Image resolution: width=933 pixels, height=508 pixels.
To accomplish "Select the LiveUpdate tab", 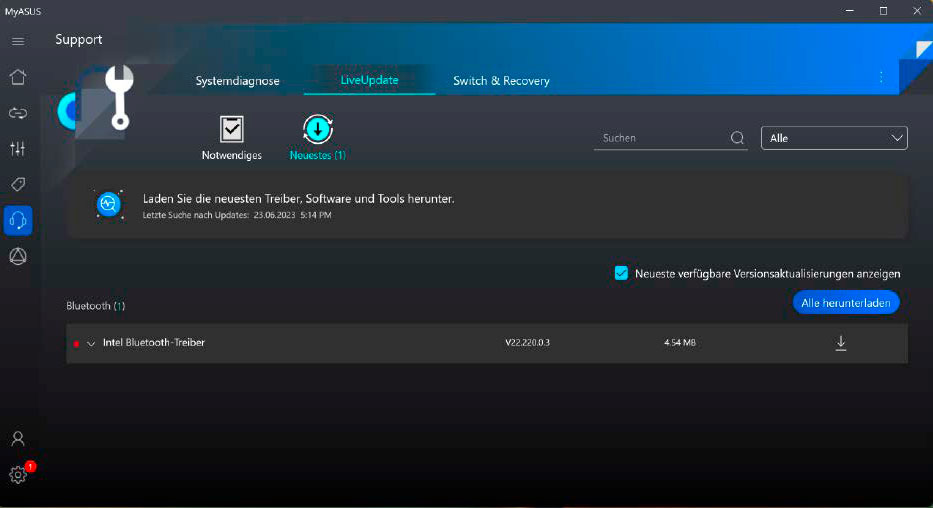I will [370, 80].
